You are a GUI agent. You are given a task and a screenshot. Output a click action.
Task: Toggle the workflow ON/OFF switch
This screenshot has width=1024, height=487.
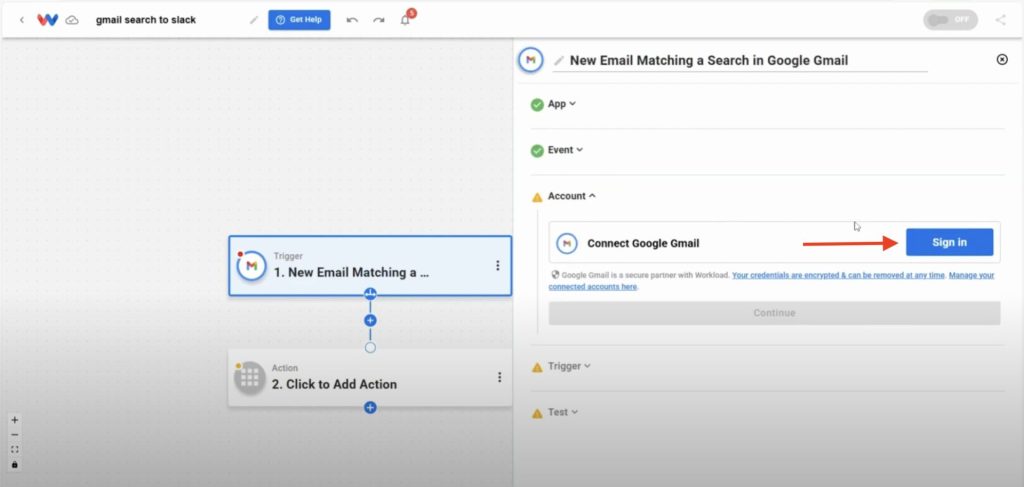click(950, 20)
